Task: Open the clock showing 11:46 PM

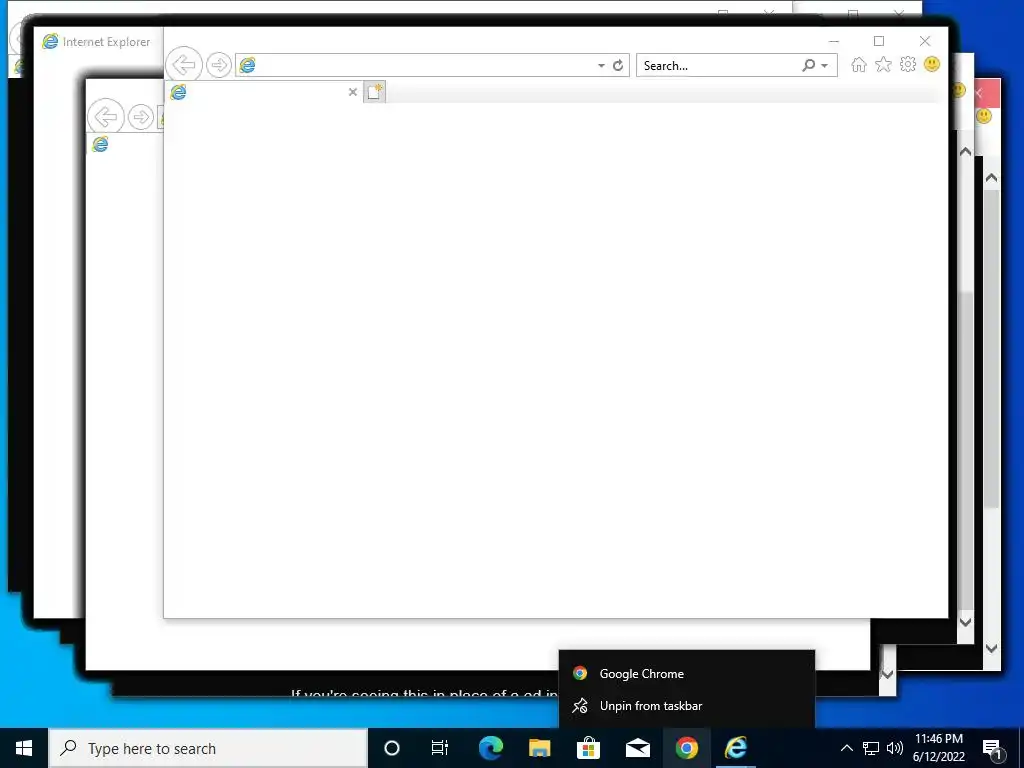Action: [x=938, y=748]
